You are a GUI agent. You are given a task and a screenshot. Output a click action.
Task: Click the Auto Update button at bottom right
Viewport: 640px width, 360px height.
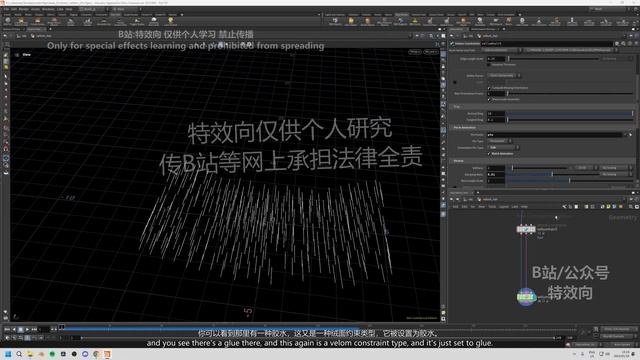click(622, 345)
